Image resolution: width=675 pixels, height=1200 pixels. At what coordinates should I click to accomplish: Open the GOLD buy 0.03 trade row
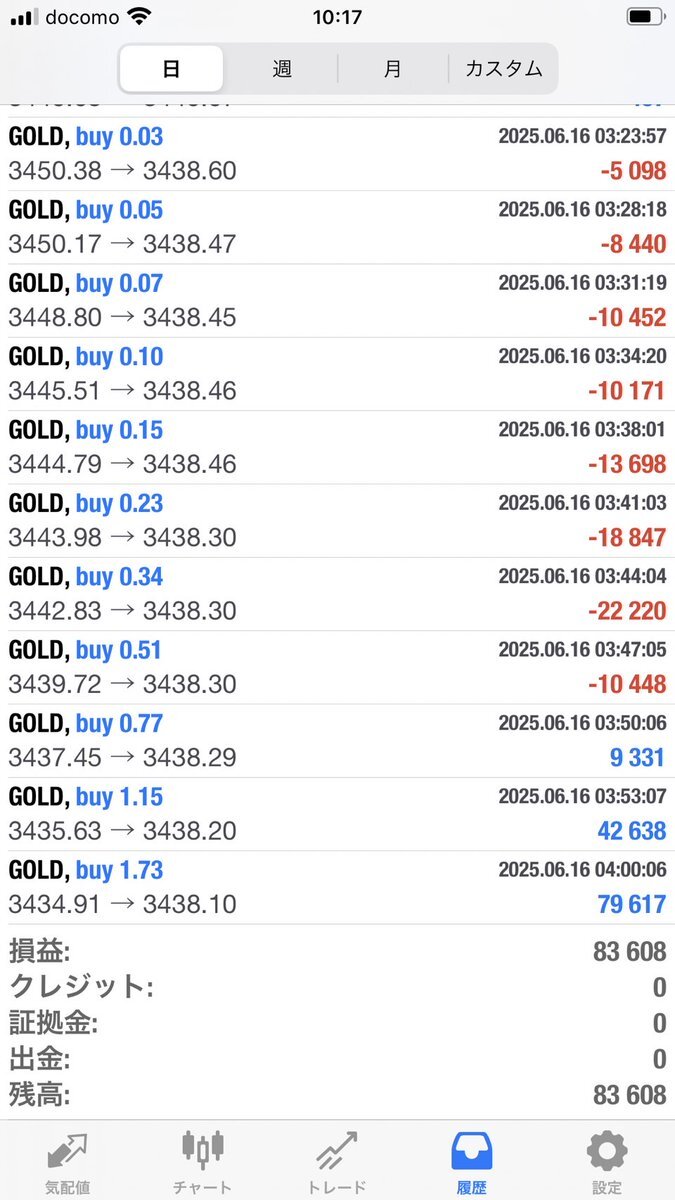tap(337, 154)
